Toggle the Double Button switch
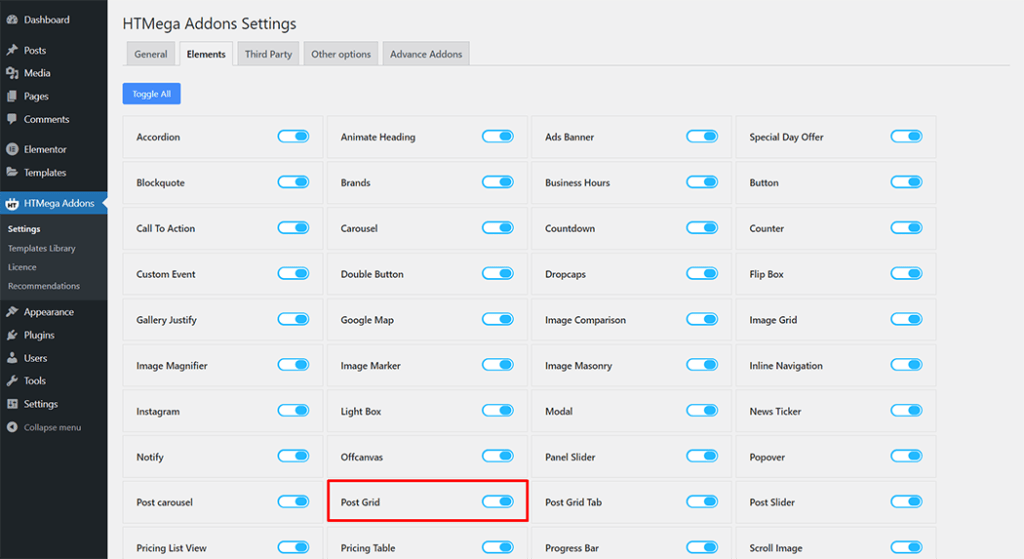This screenshot has width=1024, height=559. coord(498,274)
